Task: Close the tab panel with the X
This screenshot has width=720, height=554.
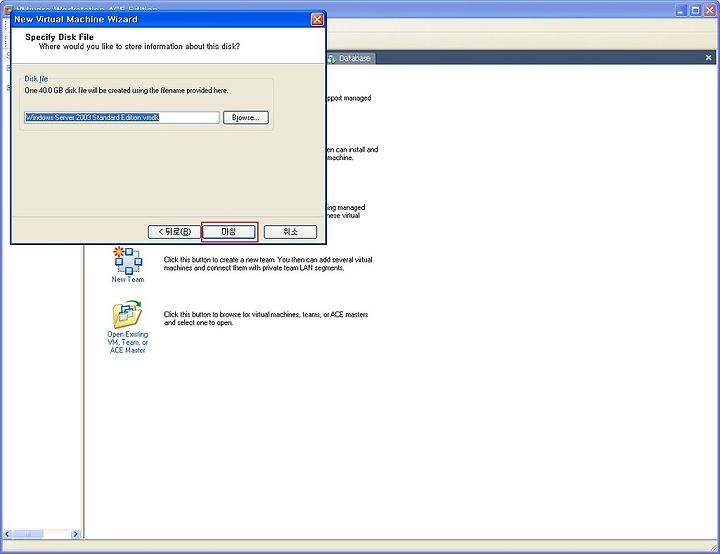Action: pos(709,57)
